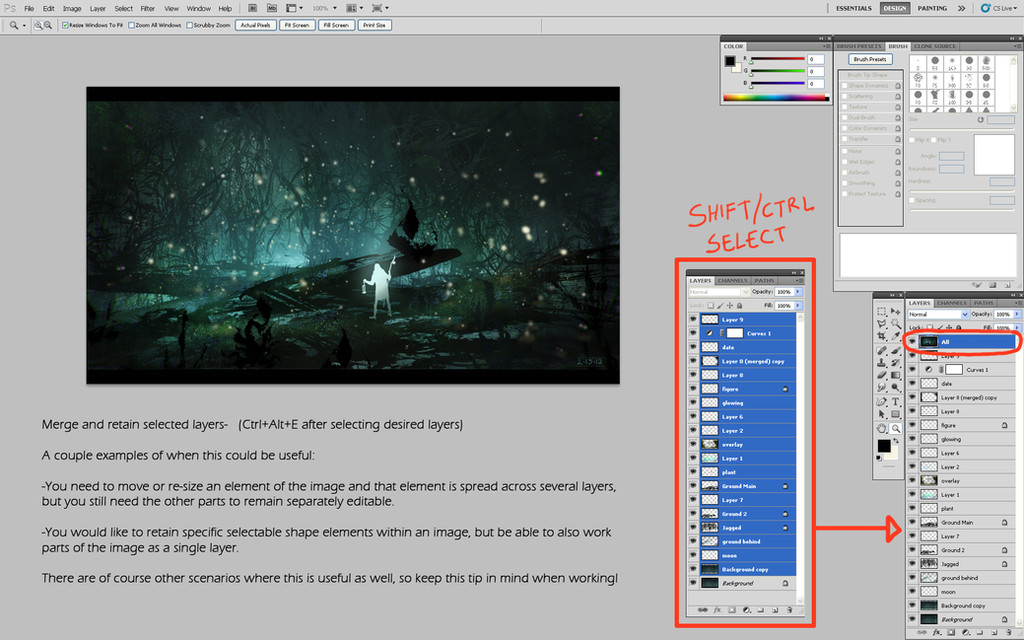Enable Scrubby Zoom checkbox

(189, 25)
